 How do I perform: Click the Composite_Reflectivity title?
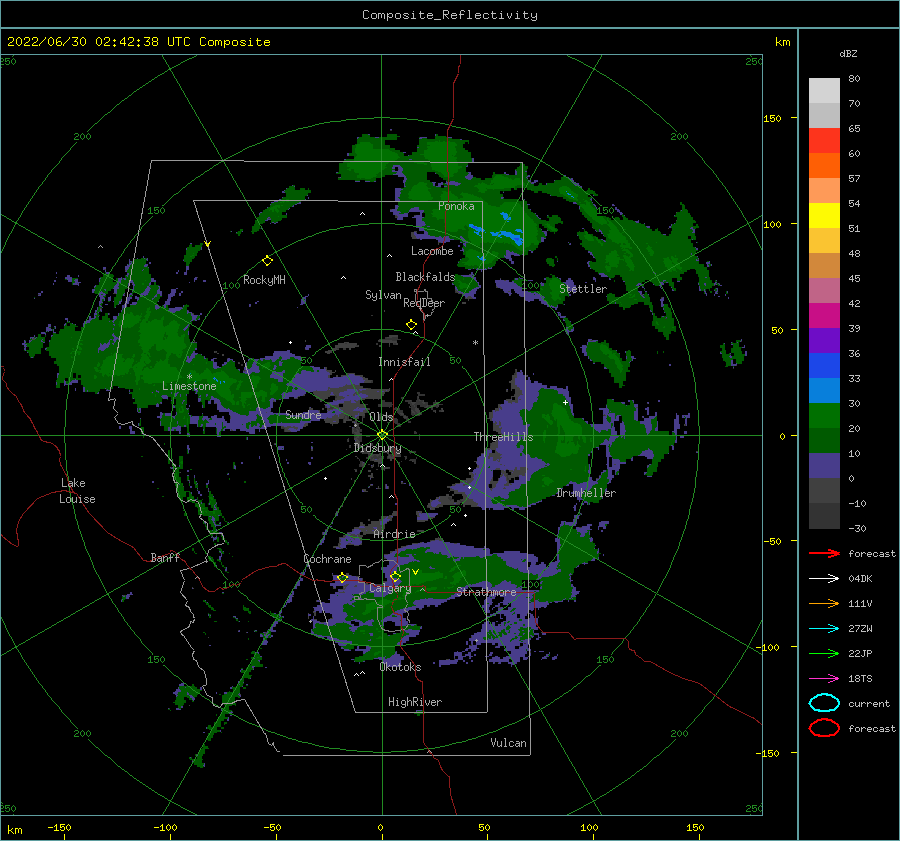(450, 15)
